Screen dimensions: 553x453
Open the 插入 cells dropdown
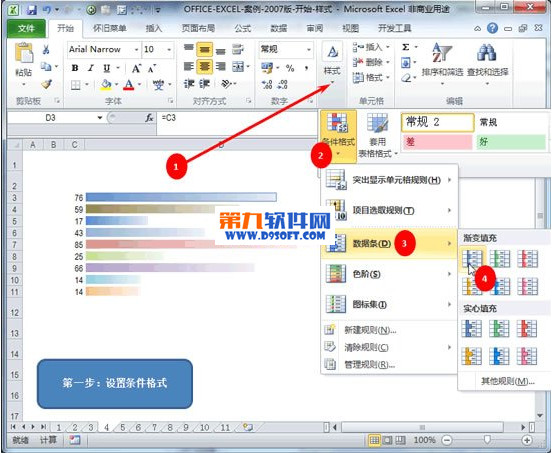coord(371,47)
